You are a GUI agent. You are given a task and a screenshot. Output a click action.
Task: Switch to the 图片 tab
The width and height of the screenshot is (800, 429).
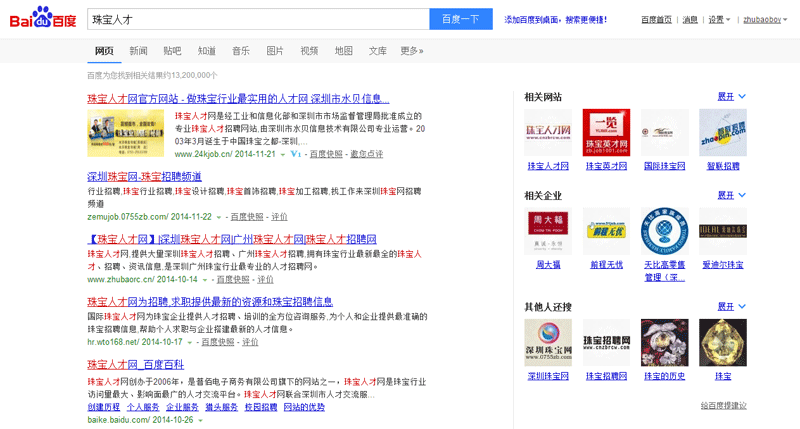(275, 51)
